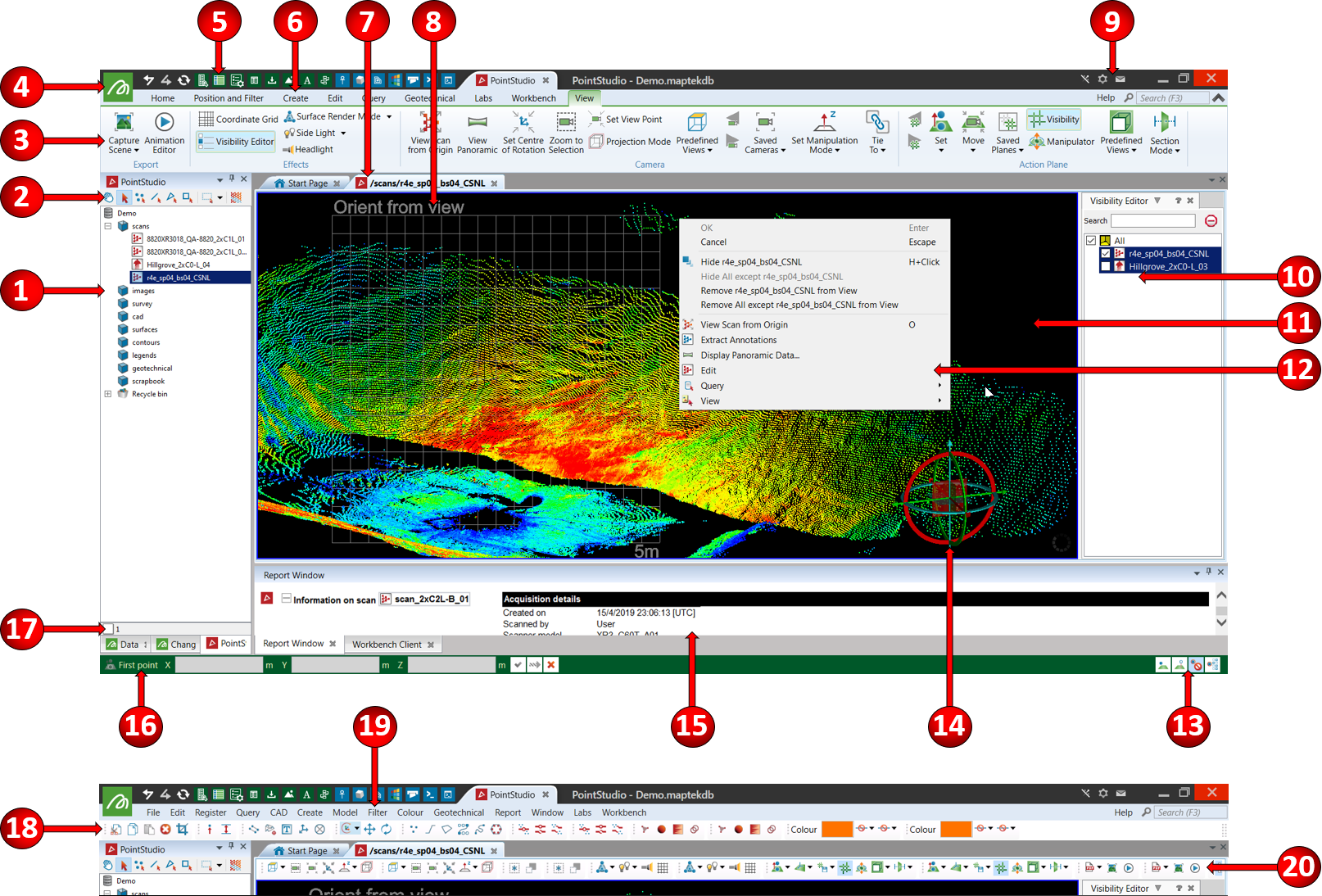Click Cancel in the context menu
The image size is (1322, 896).
tap(713, 242)
